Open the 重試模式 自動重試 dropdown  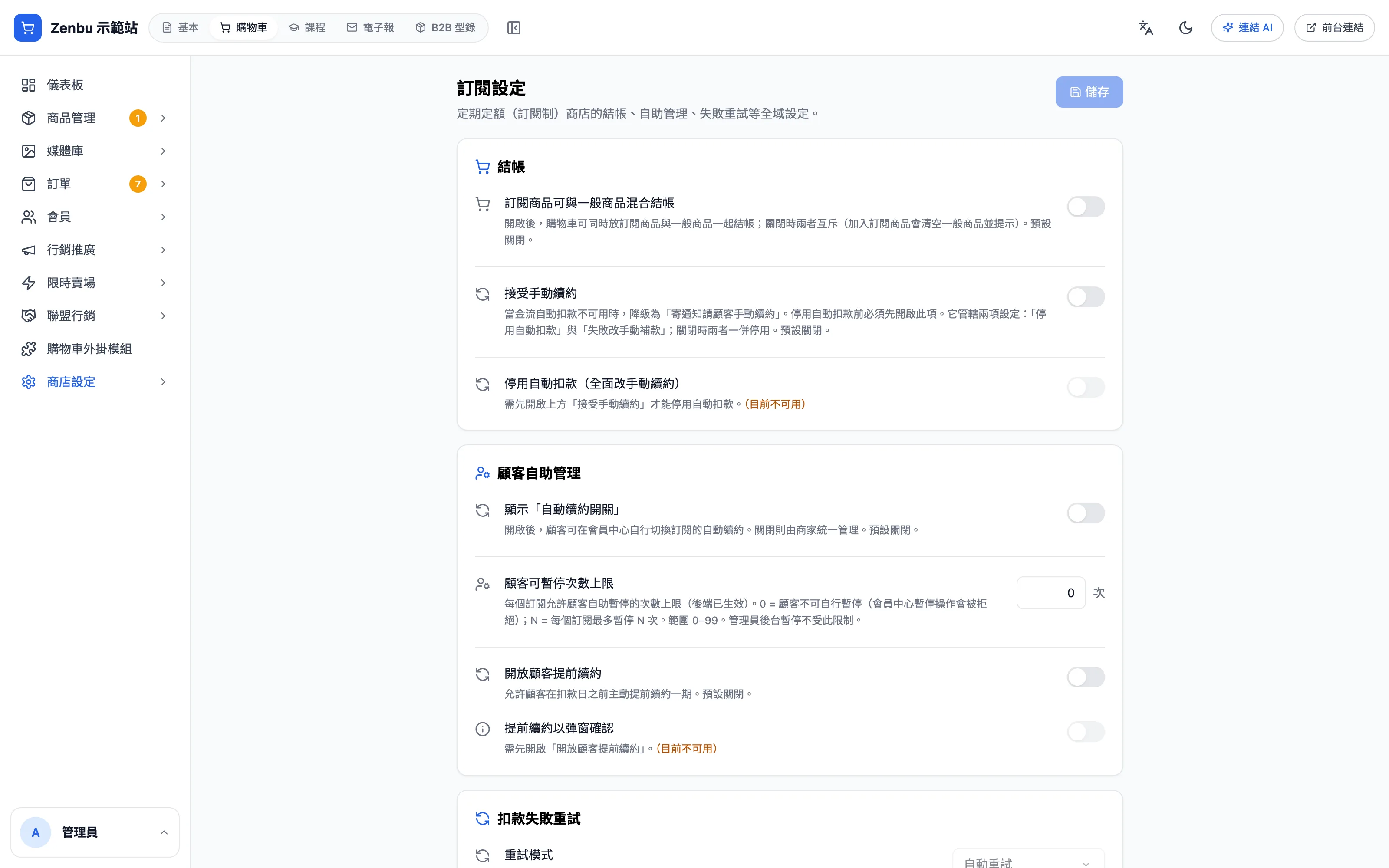(1029, 859)
